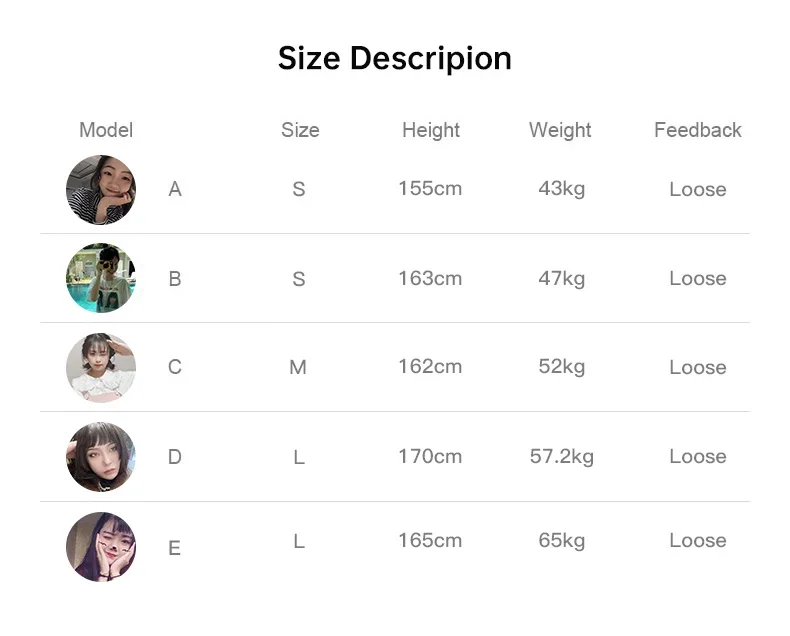
Task: Click the 57.2kg weight value
Action: click(562, 457)
